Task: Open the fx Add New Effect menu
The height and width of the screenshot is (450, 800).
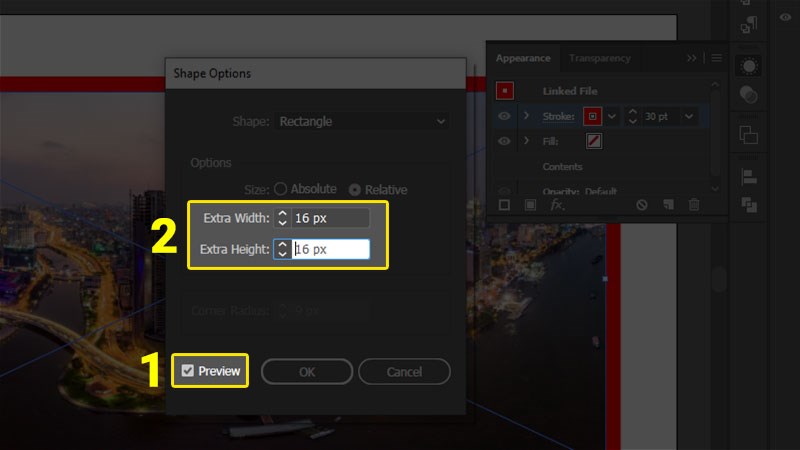Action: point(557,205)
